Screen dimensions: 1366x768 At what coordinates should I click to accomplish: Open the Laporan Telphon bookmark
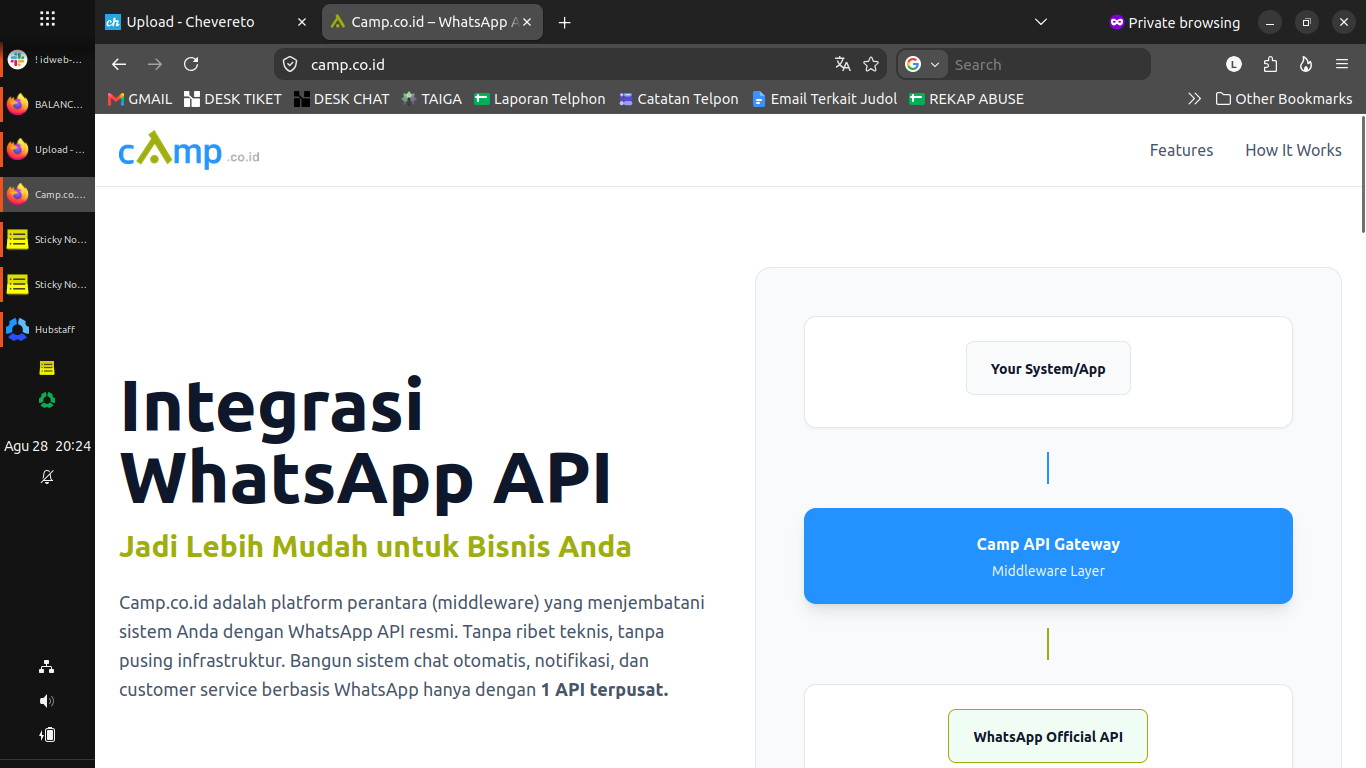pyautogui.click(x=540, y=99)
